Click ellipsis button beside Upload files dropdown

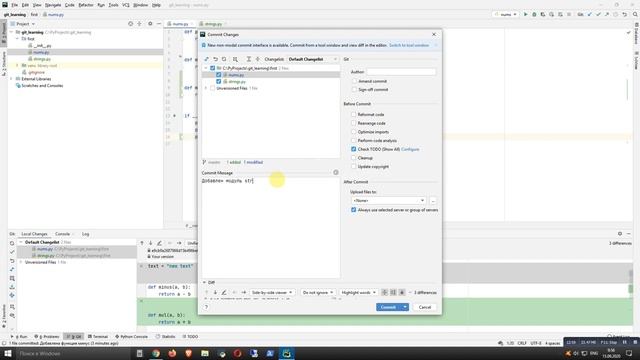tap(433, 200)
